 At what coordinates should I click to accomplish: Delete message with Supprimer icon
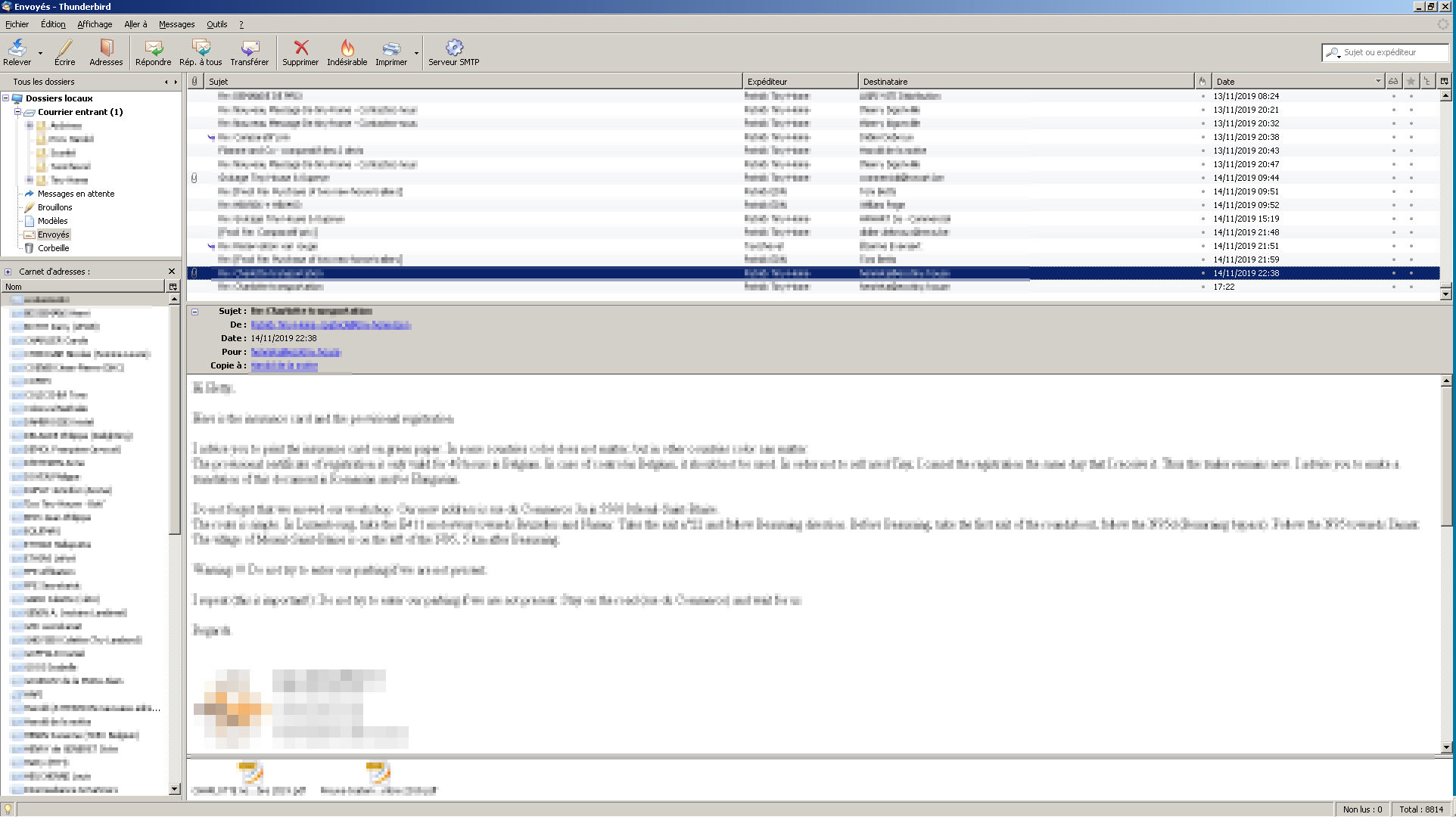300,51
